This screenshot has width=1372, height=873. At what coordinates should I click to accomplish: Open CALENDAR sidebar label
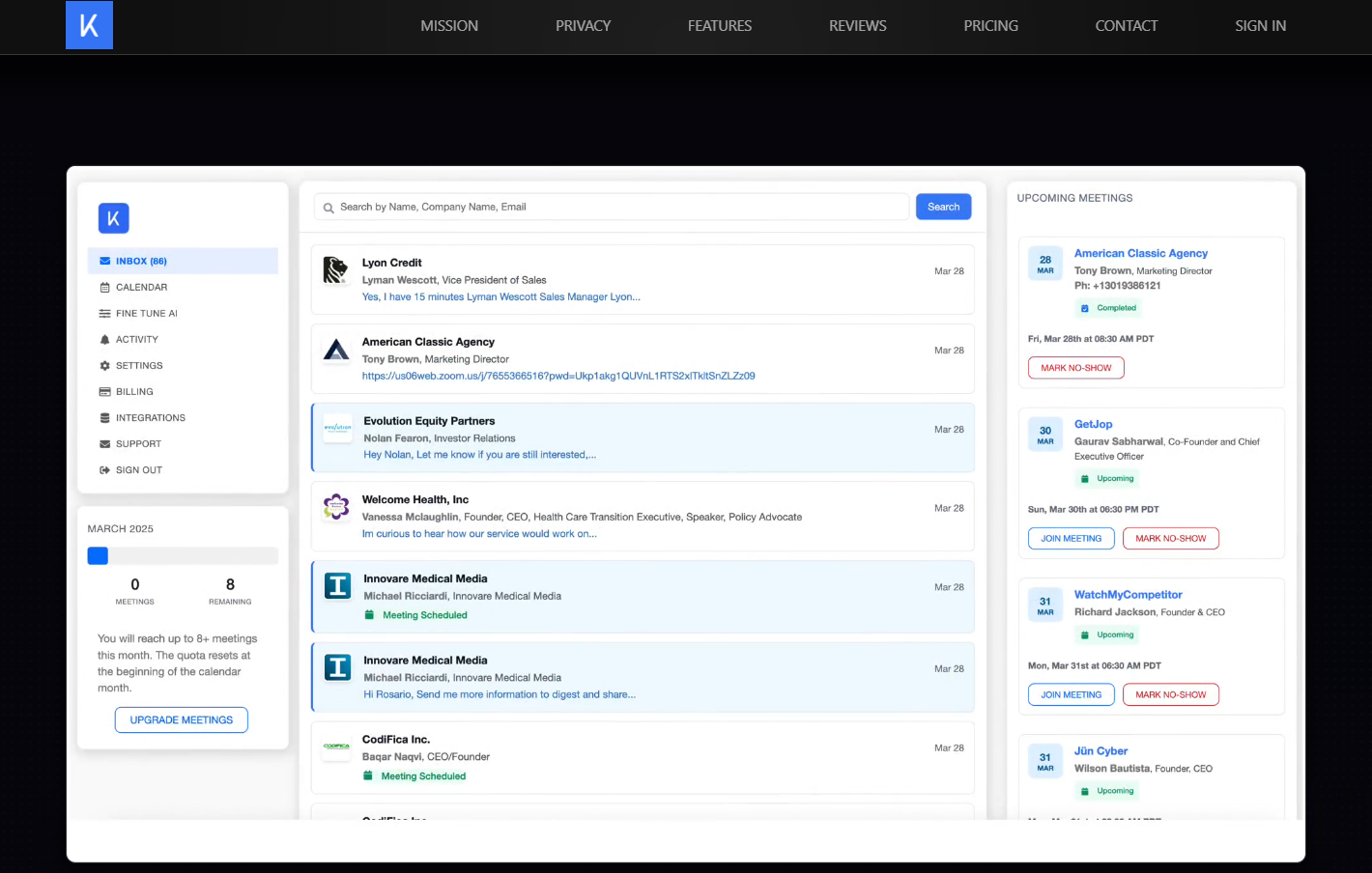click(x=142, y=287)
